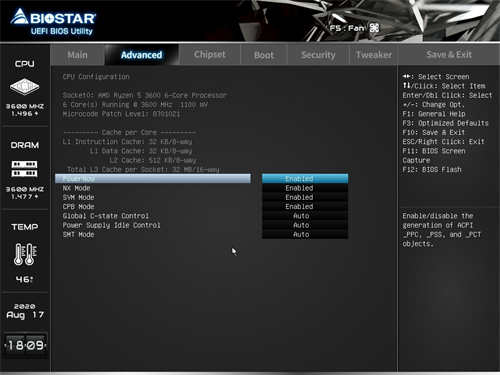Select the highlighted PowerNow row
Viewport: 500px width, 375px height.
click(153, 179)
